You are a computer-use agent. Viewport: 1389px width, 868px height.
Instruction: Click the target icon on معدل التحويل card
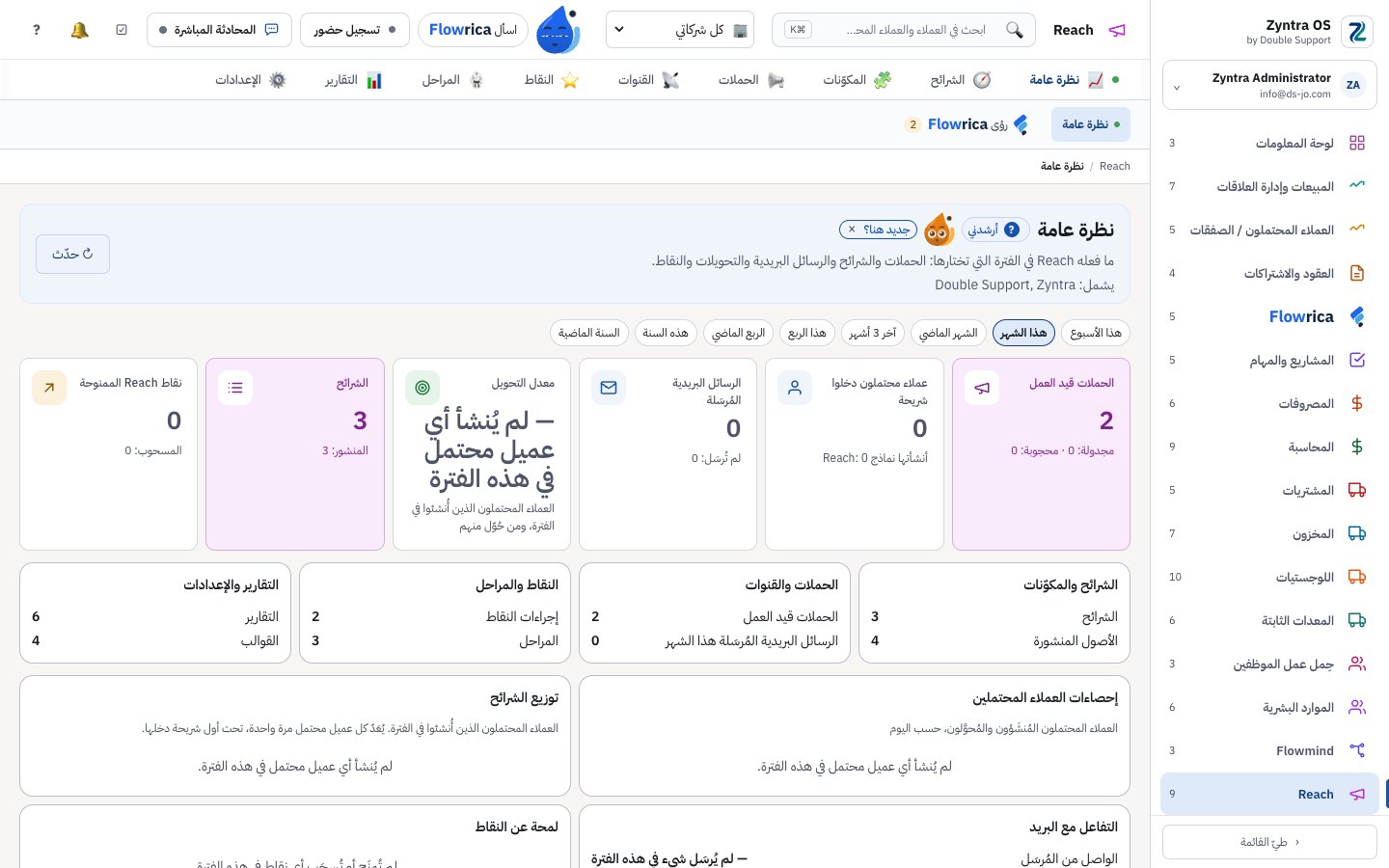click(422, 388)
